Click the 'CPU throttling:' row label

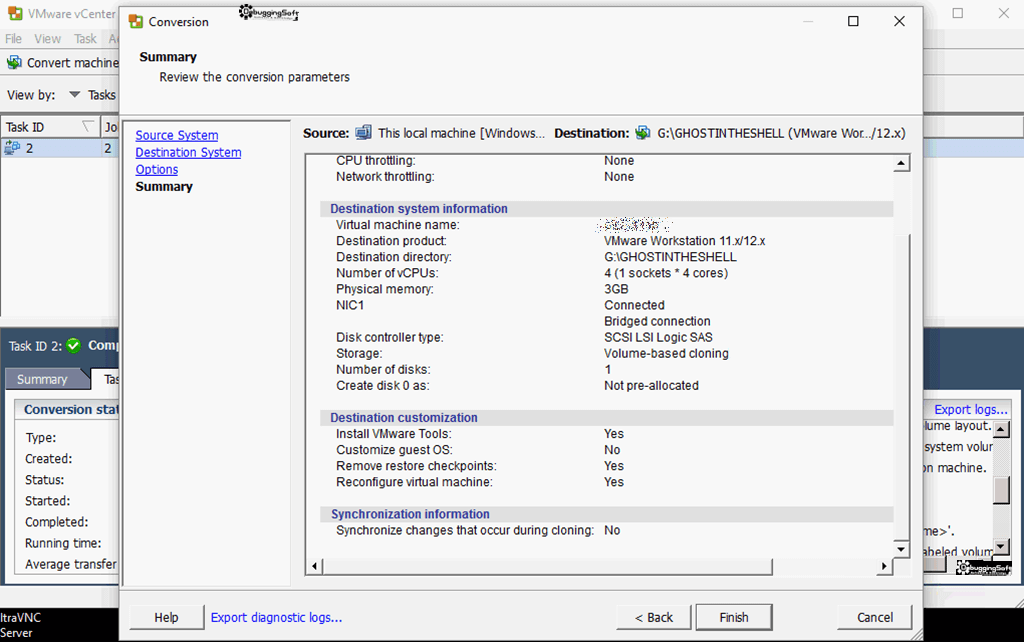pos(376,160)
